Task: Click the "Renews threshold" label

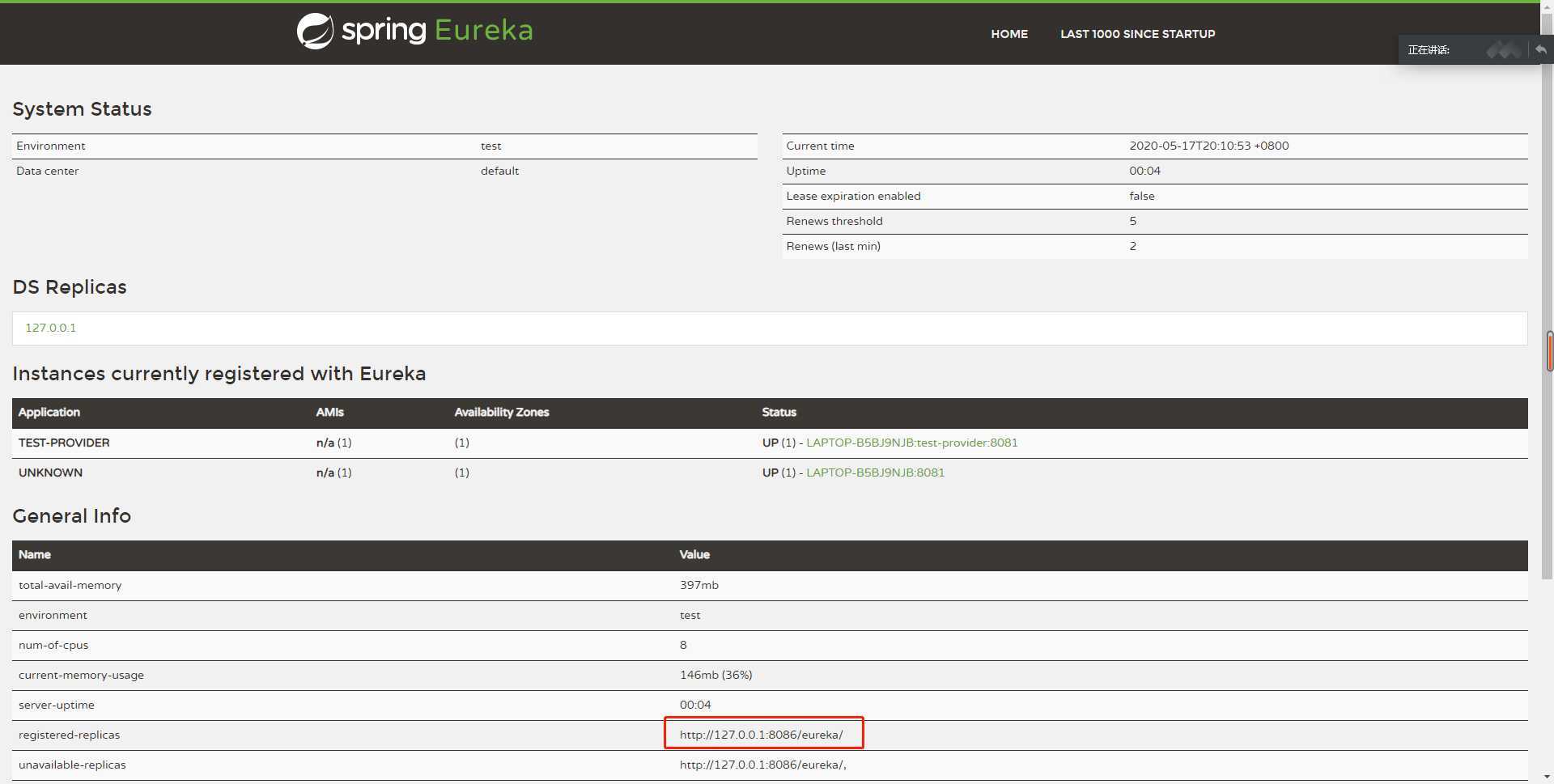Action: click(x=834, y=221)
